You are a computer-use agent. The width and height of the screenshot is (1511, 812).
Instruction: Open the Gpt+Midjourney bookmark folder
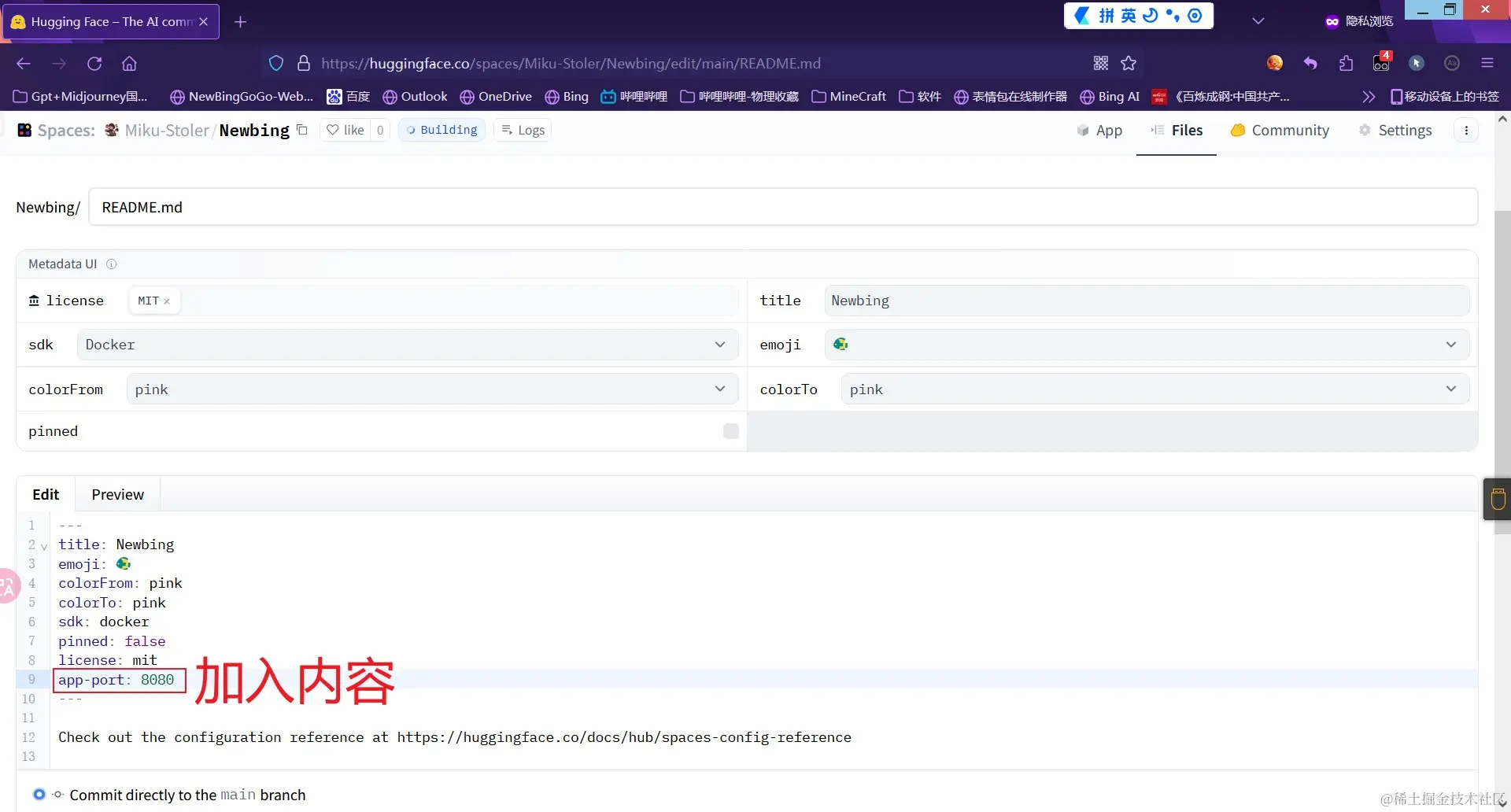[80, 97]
